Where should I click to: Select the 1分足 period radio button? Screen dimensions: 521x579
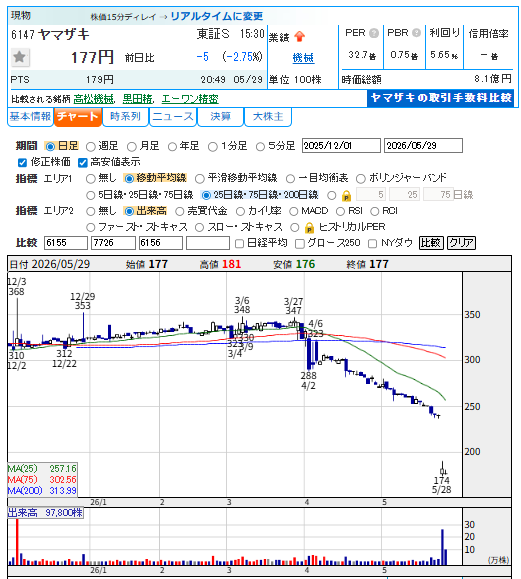212,147
